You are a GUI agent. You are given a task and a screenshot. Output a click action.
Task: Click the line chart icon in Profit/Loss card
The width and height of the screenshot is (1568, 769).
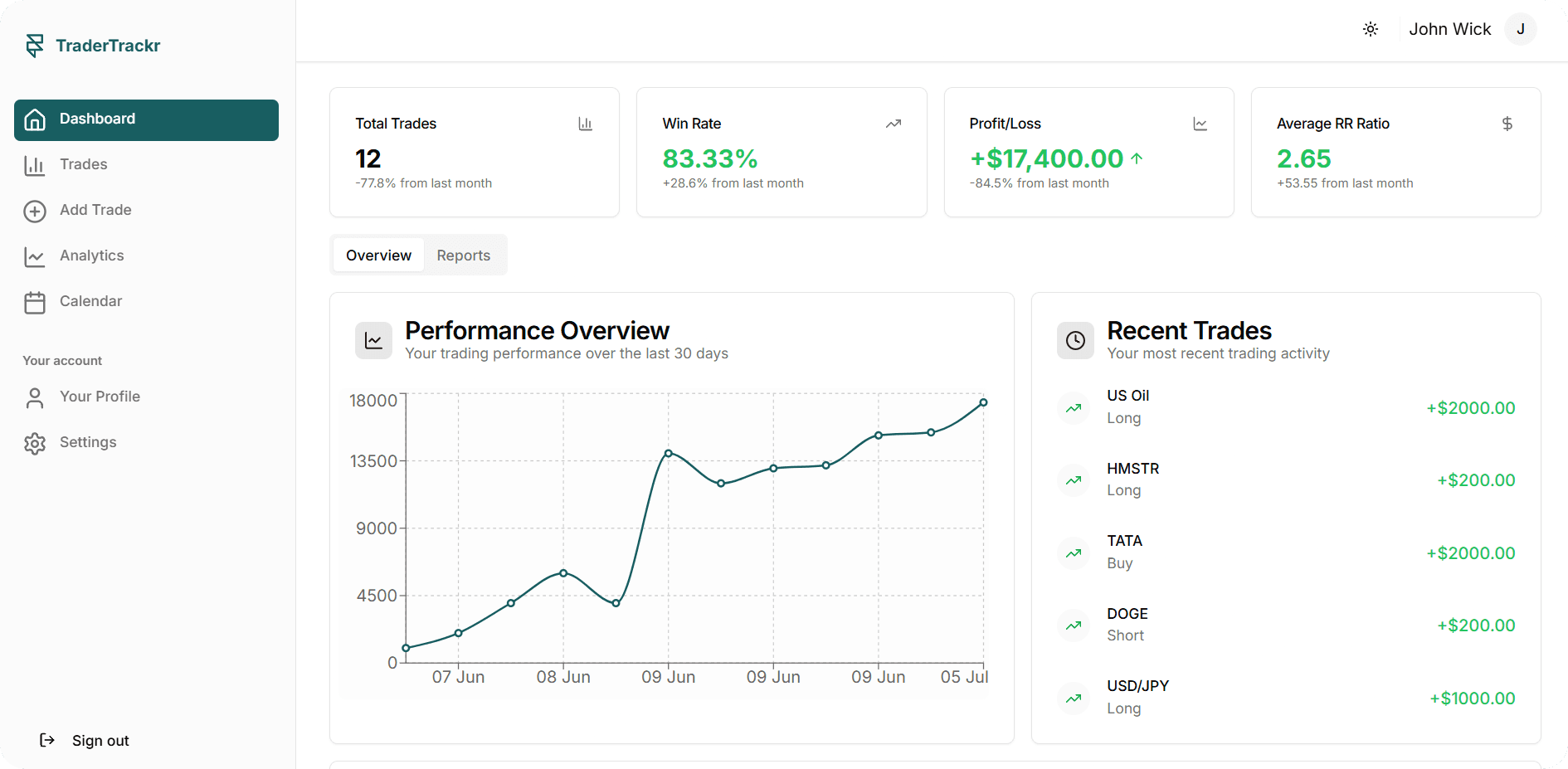1200,124
